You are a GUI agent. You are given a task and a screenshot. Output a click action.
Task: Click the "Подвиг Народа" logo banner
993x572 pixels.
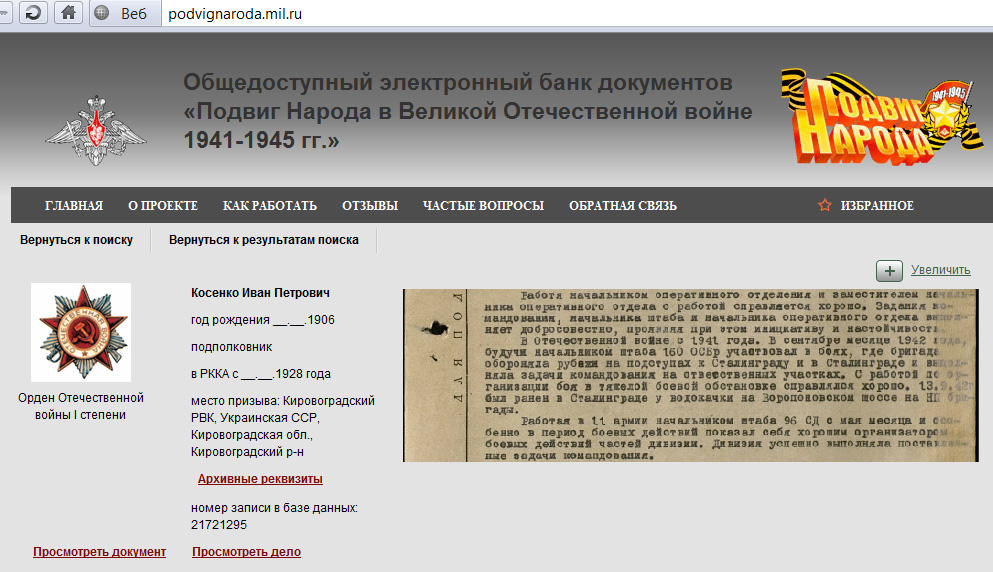point(868,118)
